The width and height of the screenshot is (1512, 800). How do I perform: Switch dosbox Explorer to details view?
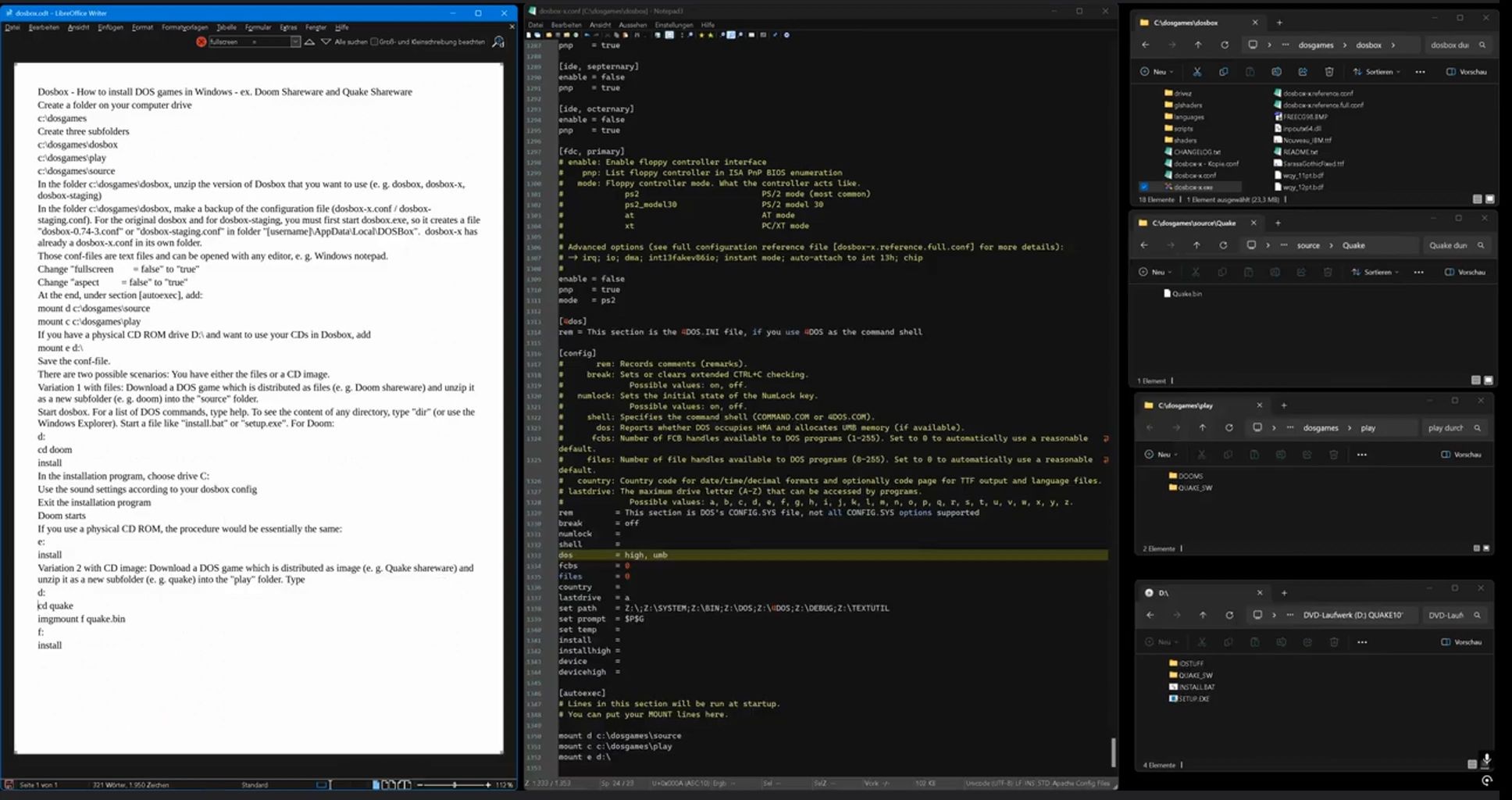click(x=1477, y=199)
